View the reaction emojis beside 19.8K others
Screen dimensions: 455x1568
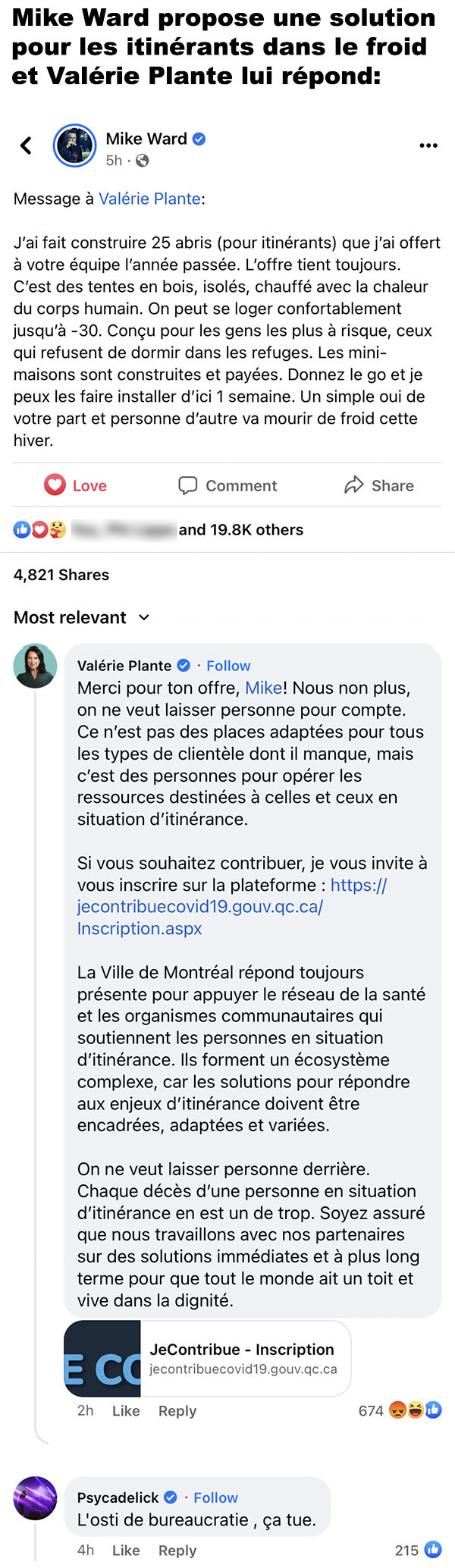click(40, 530)
